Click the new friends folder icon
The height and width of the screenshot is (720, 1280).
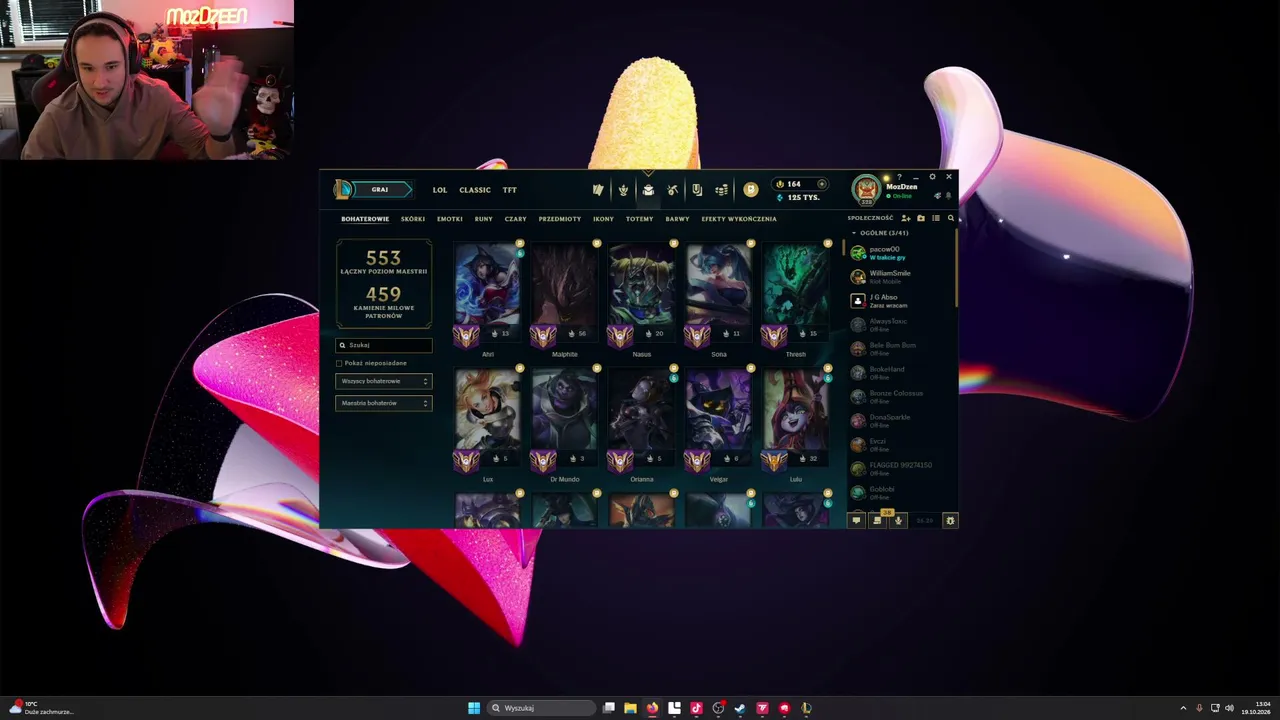[x=921, y=218]
